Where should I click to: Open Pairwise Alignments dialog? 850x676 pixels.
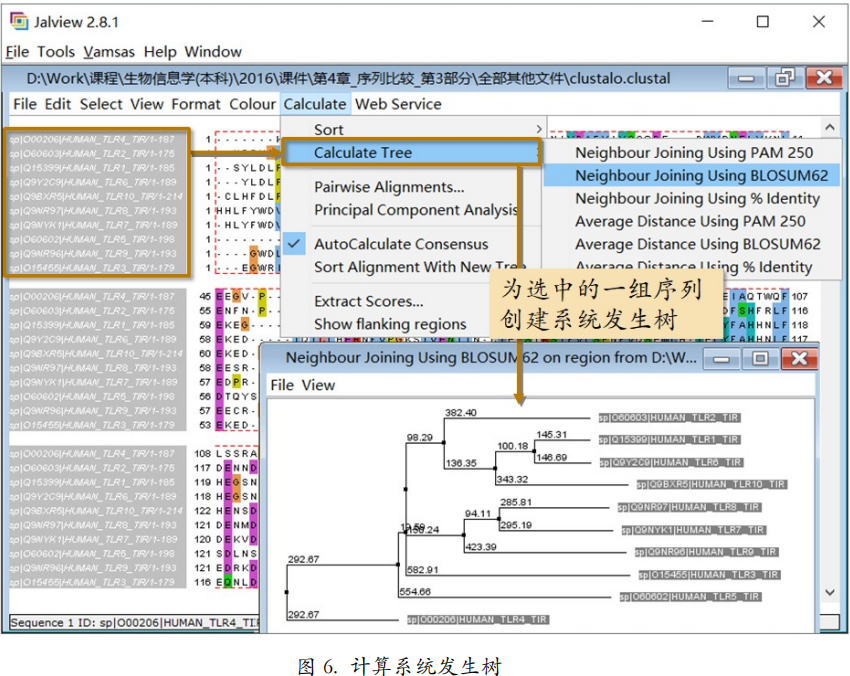coord(389,187)
